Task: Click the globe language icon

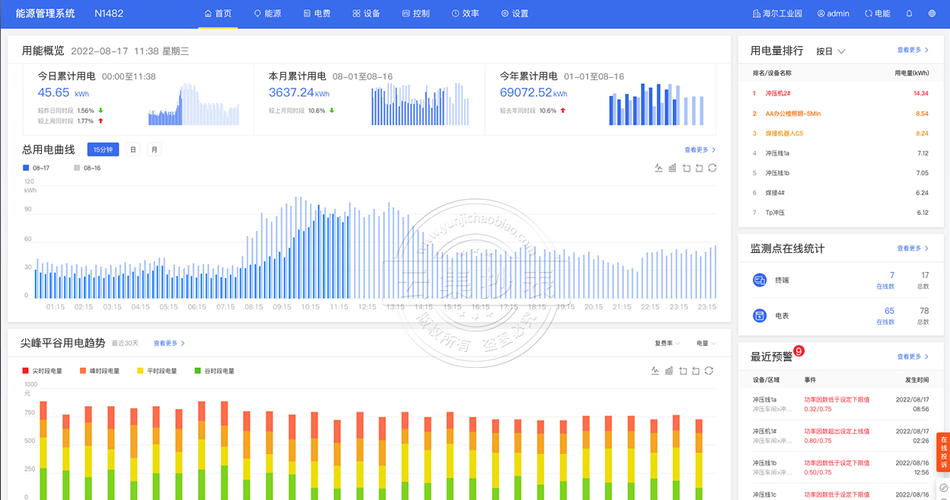Action: [933, 14]
